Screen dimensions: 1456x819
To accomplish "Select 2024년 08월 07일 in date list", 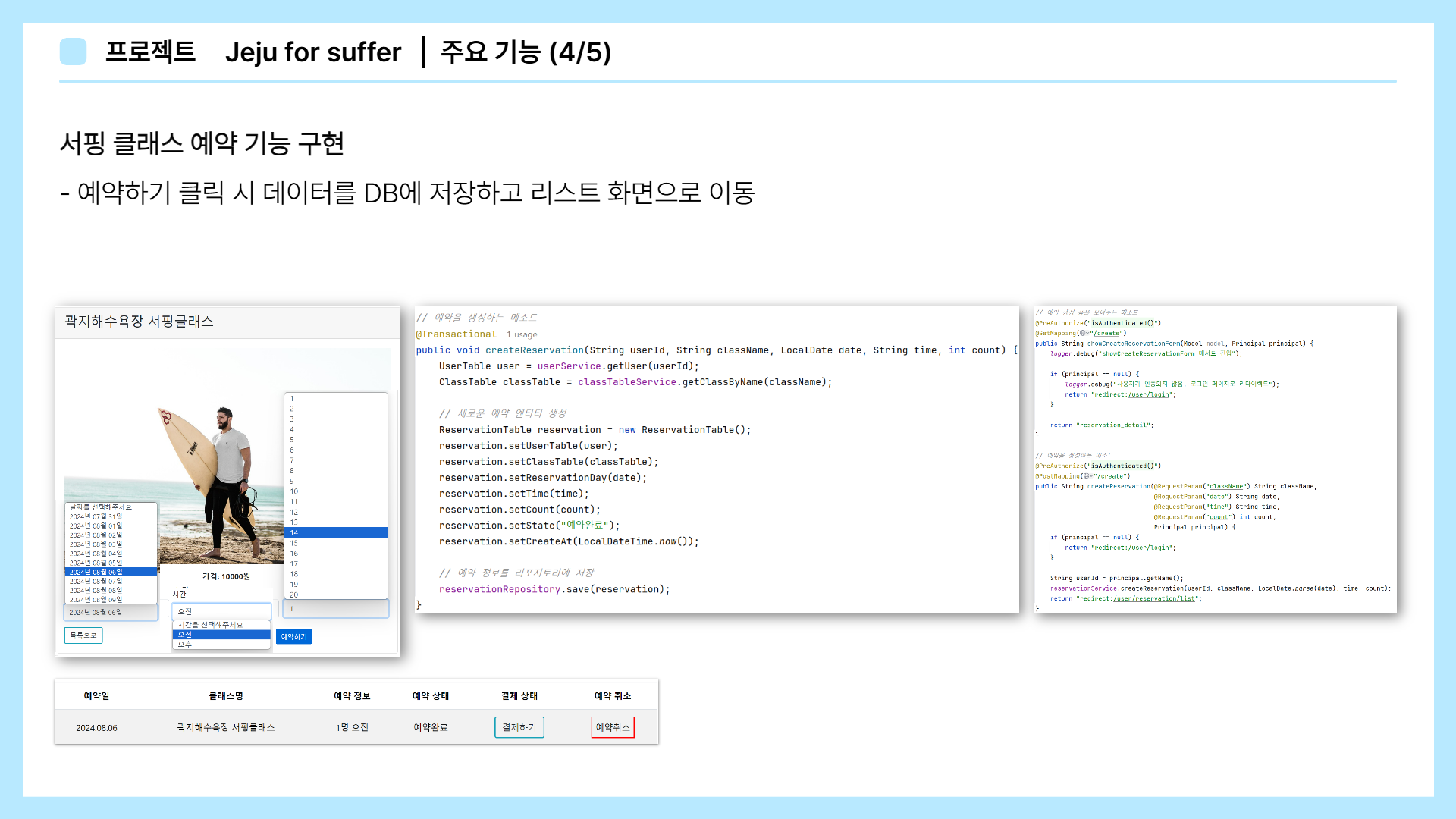I will 96,582.
